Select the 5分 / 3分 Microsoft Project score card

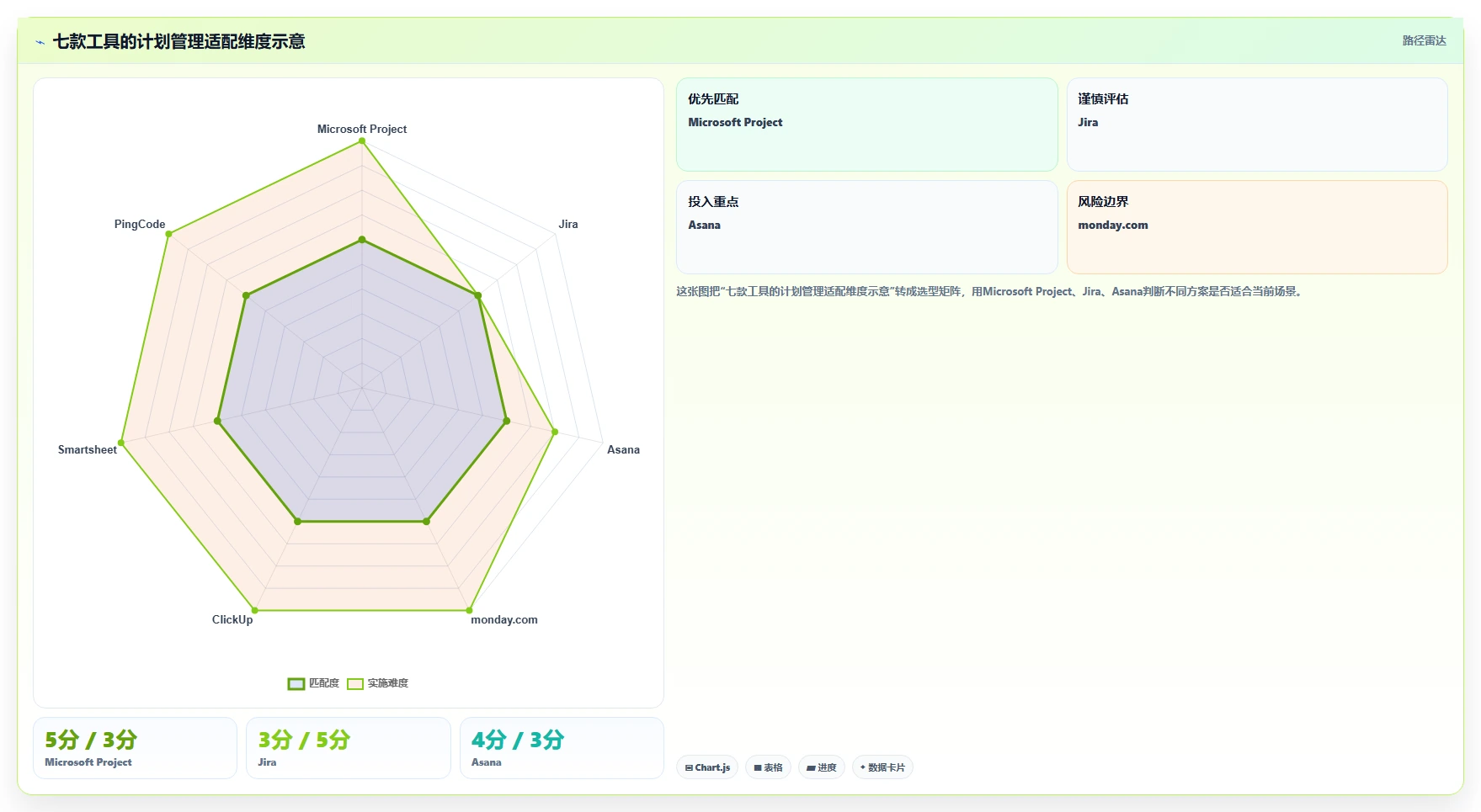click(135, 748)
